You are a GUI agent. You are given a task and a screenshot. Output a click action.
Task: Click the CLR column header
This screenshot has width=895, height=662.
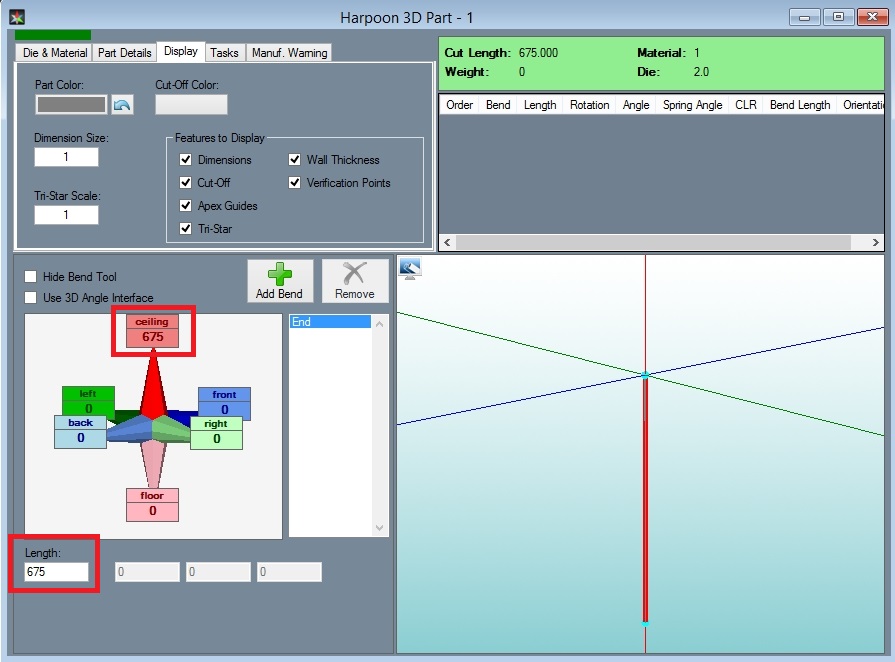pyautogui.click(x=746, y=105)
